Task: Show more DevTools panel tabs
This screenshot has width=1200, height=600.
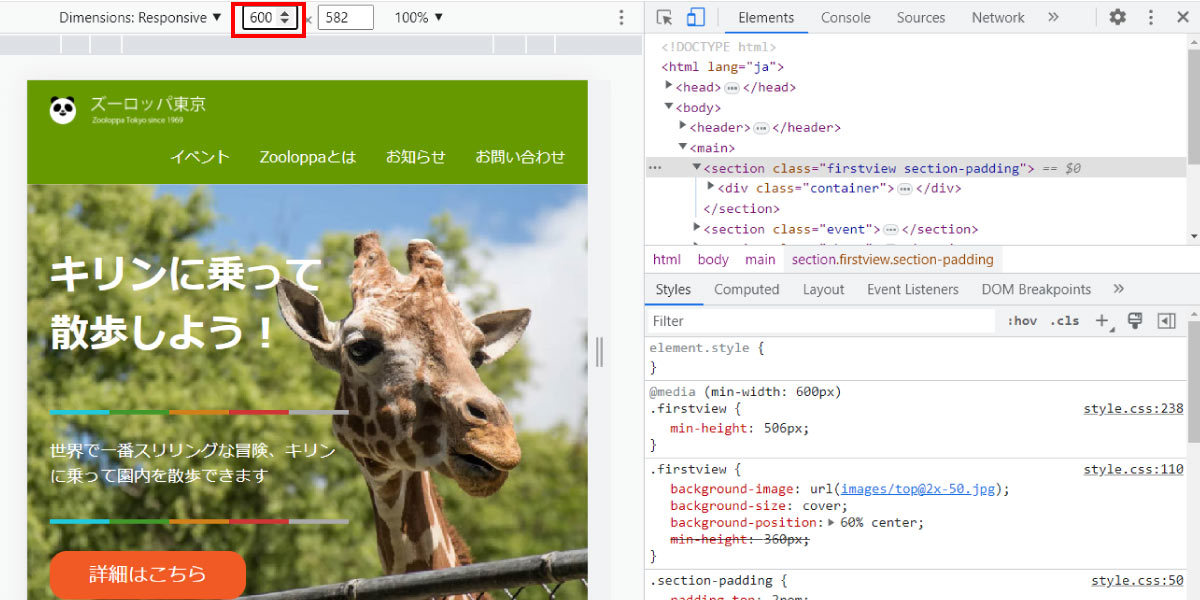Action: click(x=1053, y=17)
